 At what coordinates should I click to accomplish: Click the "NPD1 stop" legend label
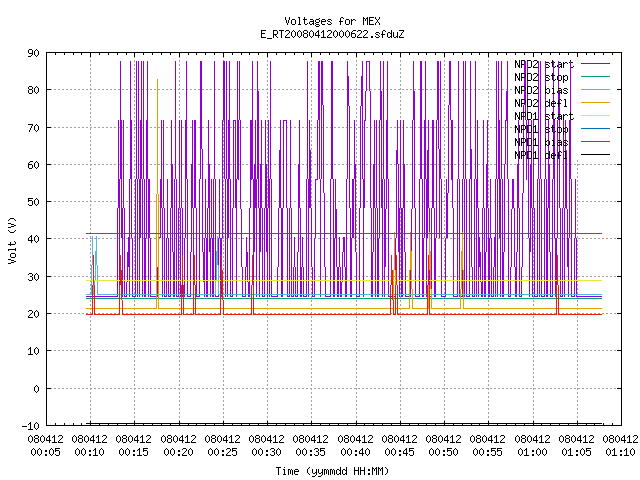[x=541, y=129]
